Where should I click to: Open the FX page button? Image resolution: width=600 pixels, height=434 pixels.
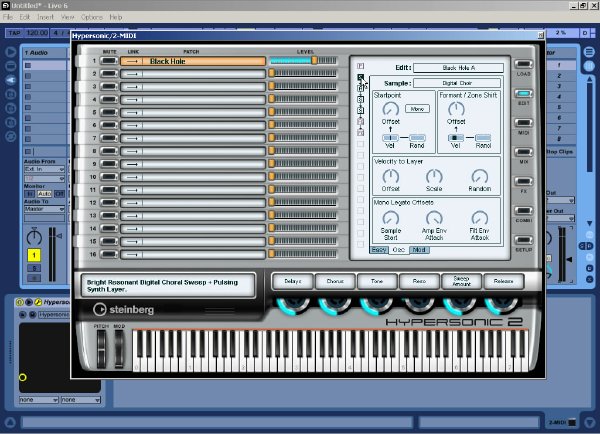coord(523,181)
